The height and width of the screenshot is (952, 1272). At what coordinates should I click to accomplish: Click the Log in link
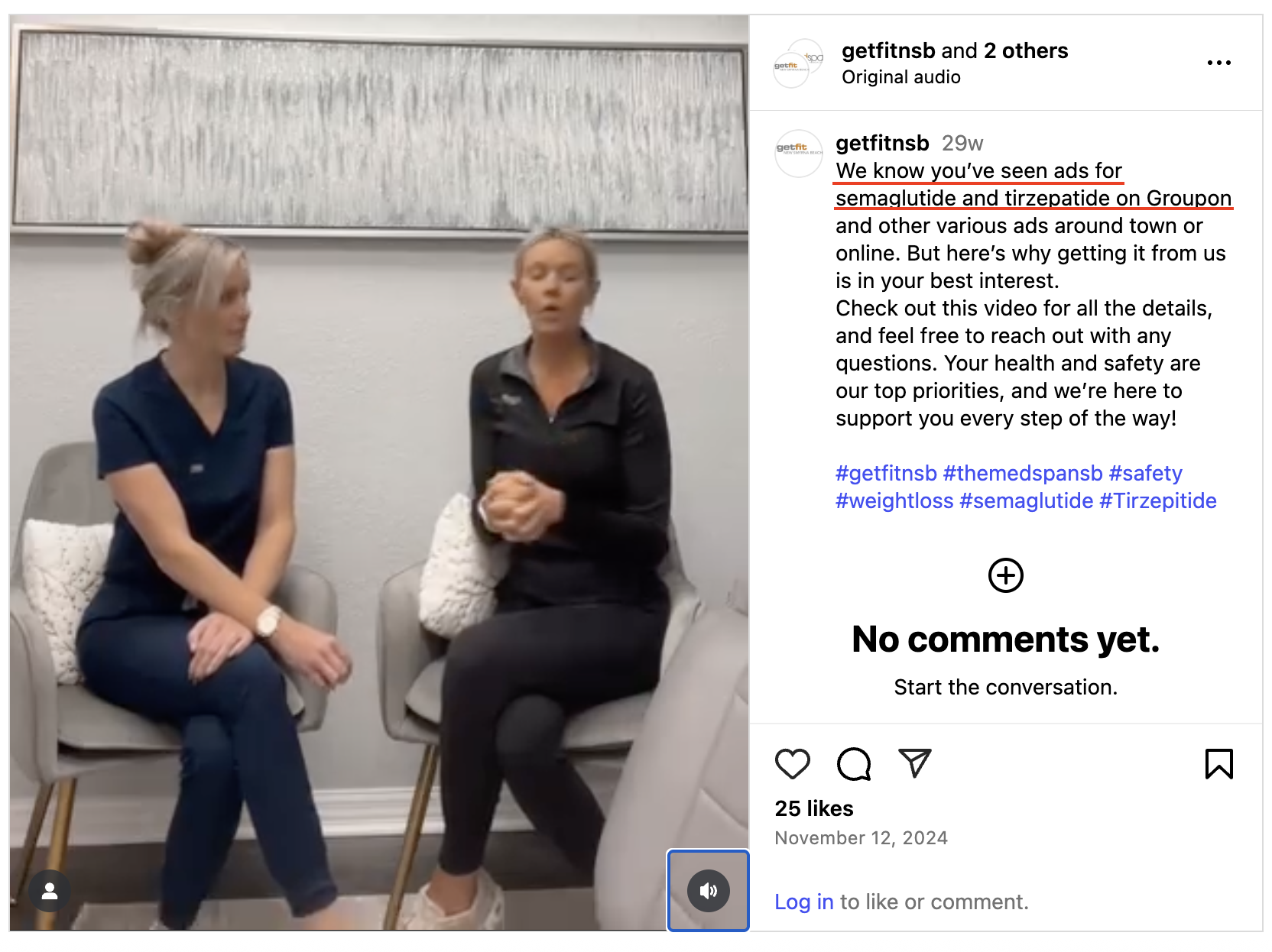pyautogui.click(x=804, y=902)
